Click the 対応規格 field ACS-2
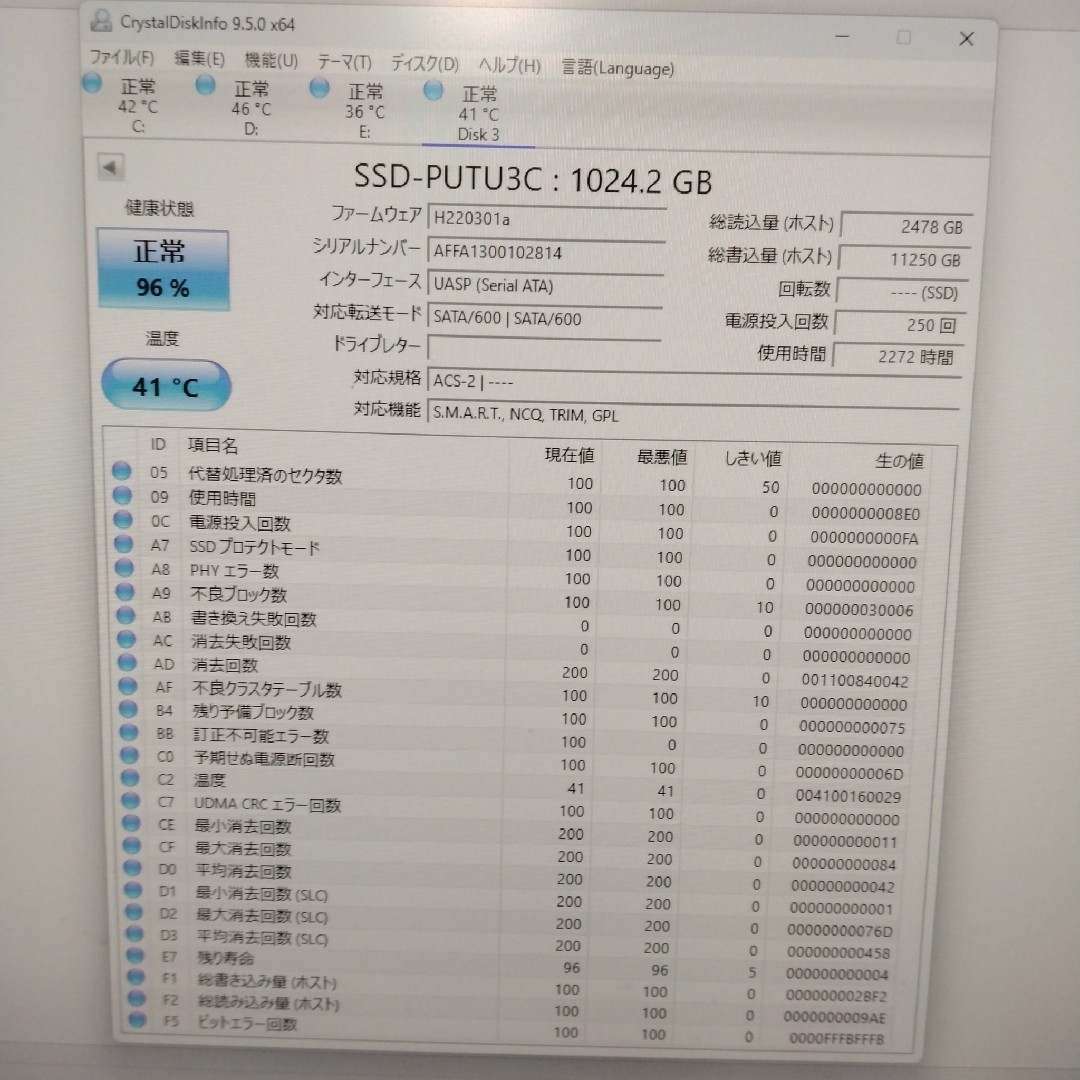This screenshot has height=1080, width=1080. point(694,381)
